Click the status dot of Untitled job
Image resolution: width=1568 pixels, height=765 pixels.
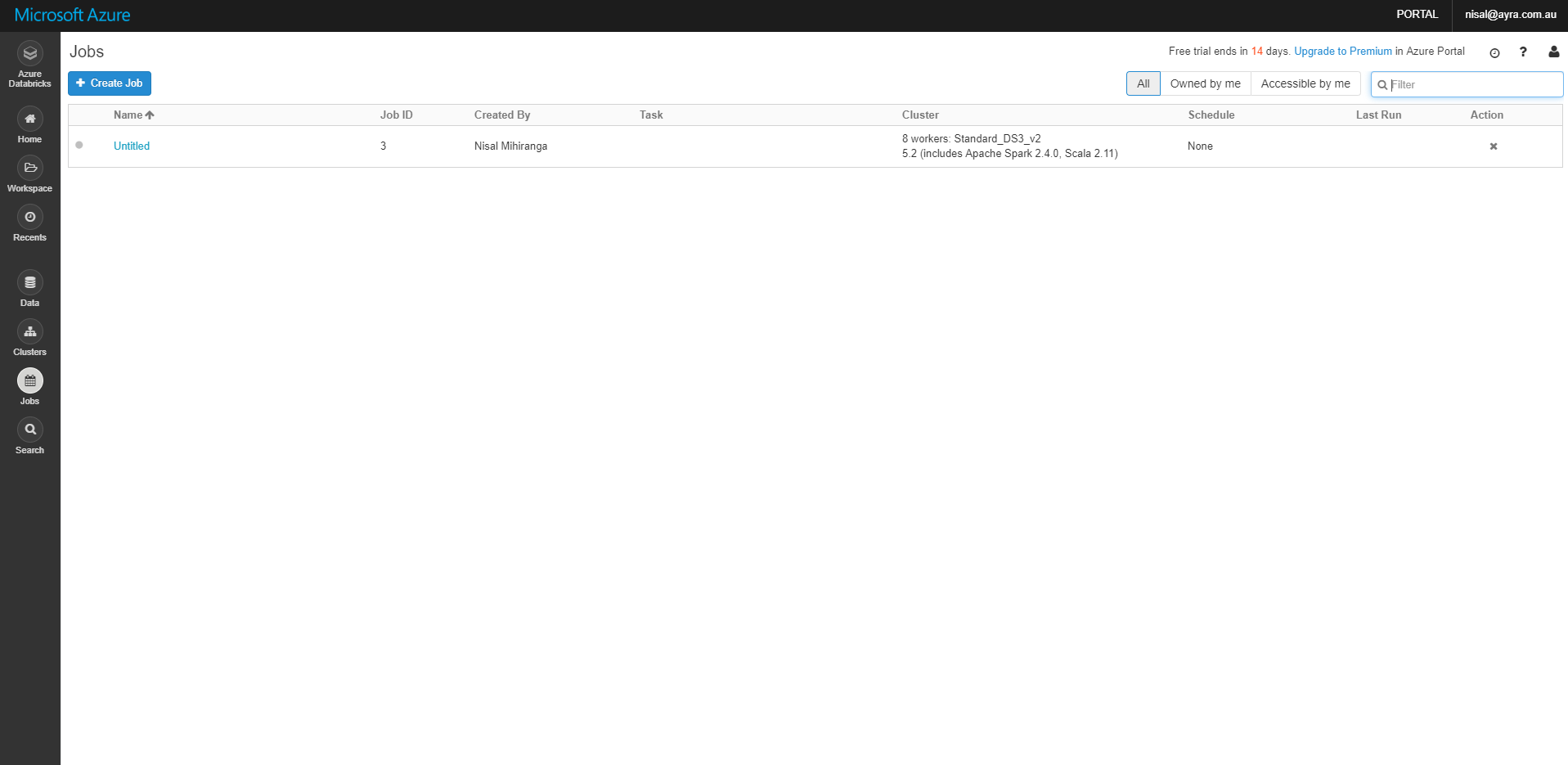coord(79,146)
